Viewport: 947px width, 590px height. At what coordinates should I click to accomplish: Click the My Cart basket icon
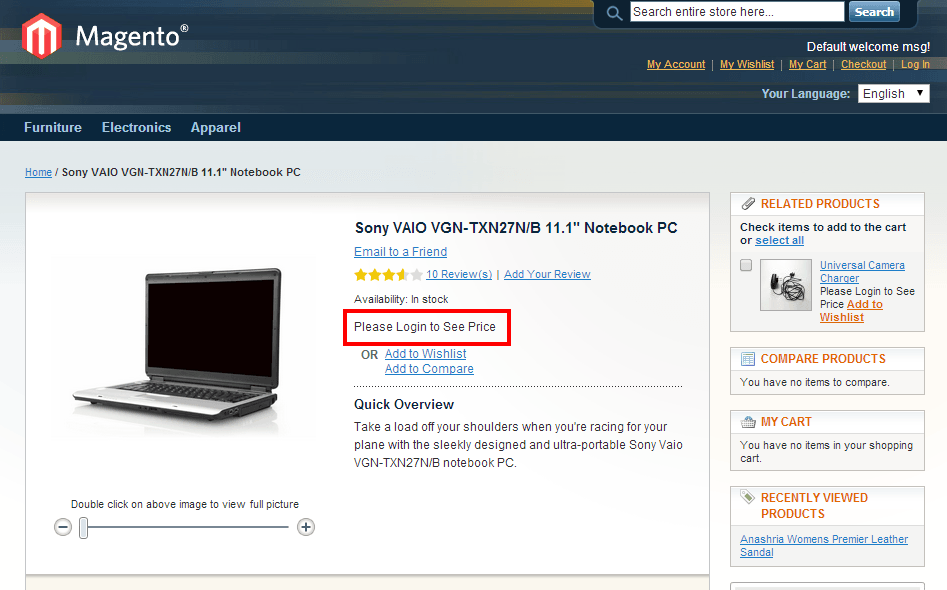click(x=748, y=422)
